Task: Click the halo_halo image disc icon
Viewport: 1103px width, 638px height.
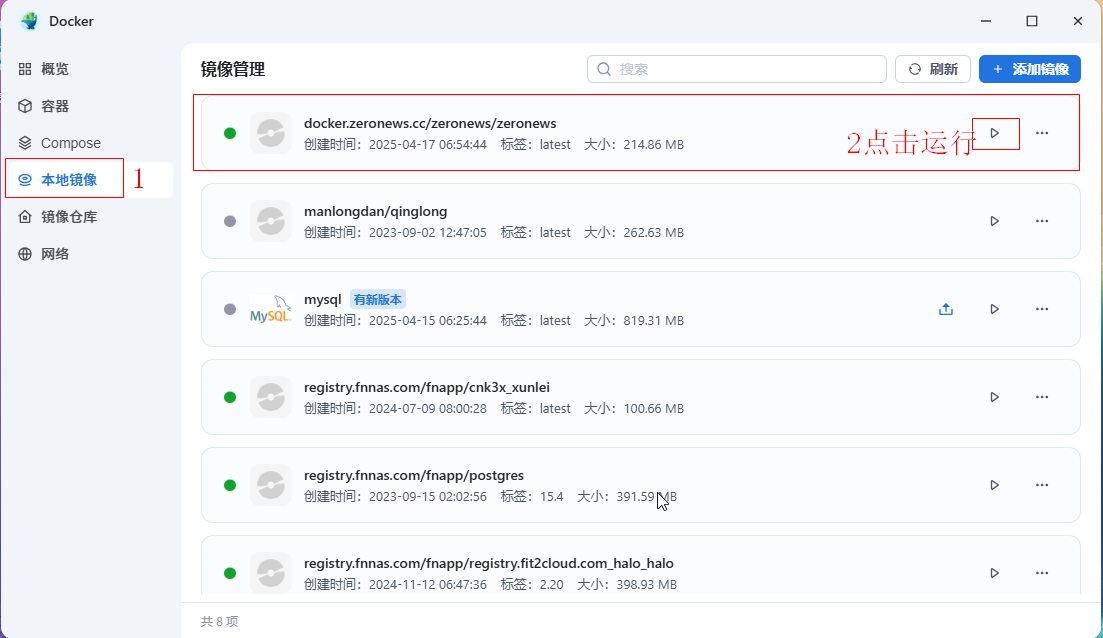Action: tap(271, 573)
